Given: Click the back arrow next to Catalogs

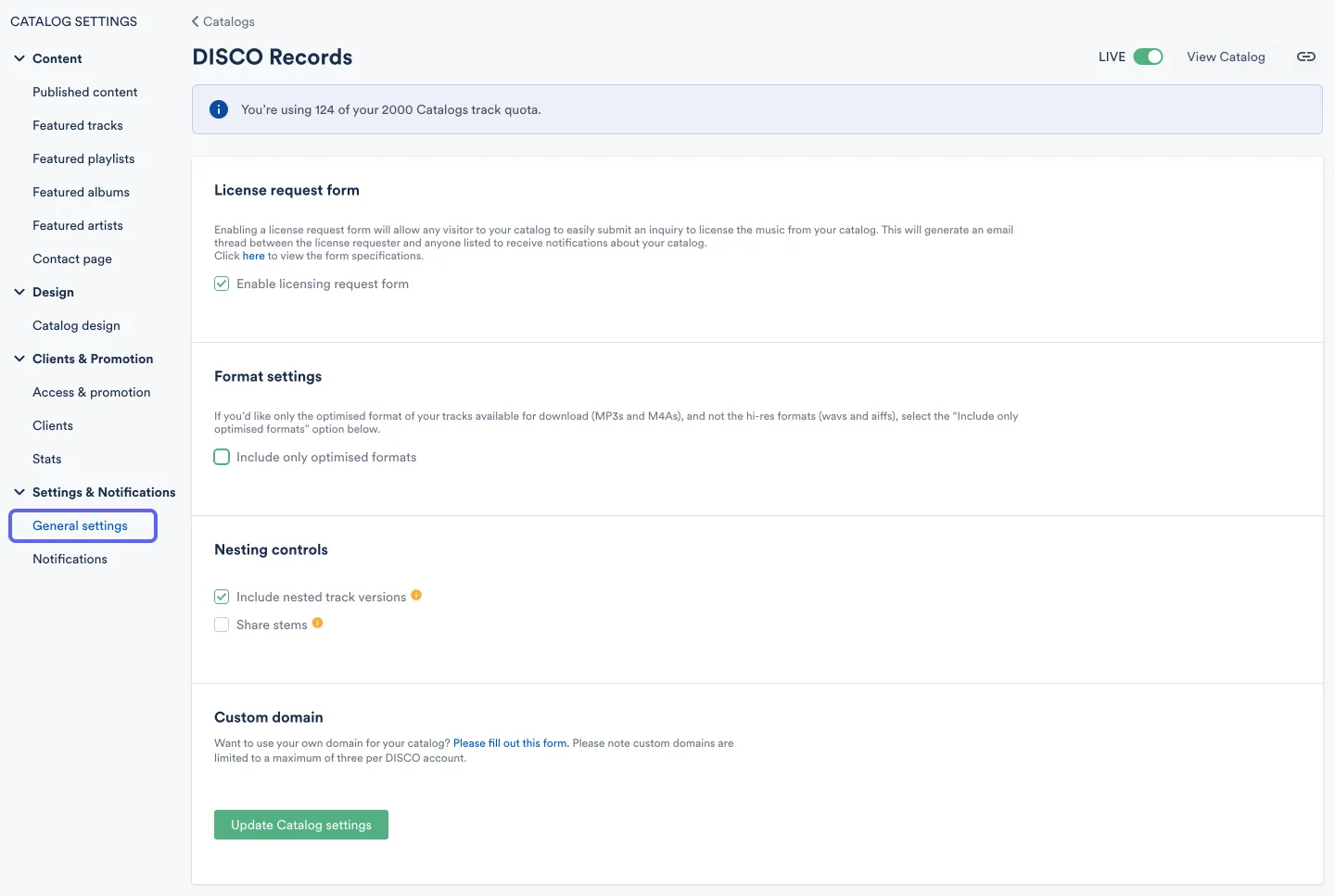Looking at the screenshot, I should pyautogui.click(x=194, y=20).
